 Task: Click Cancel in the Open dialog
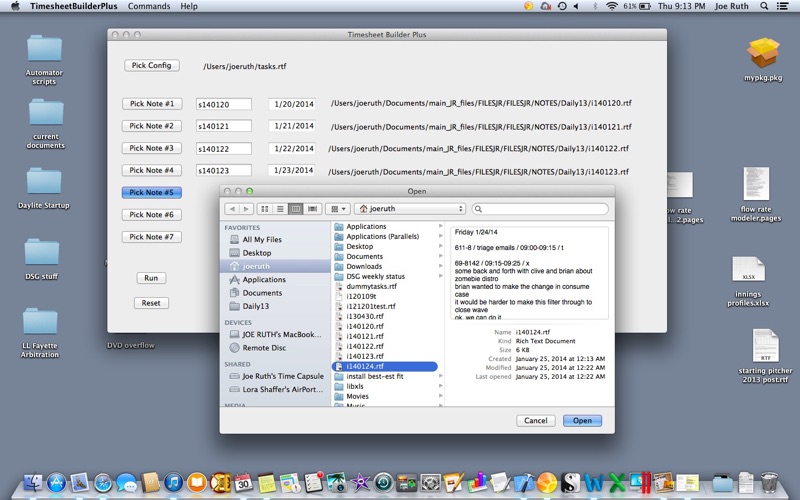[536, 420]
